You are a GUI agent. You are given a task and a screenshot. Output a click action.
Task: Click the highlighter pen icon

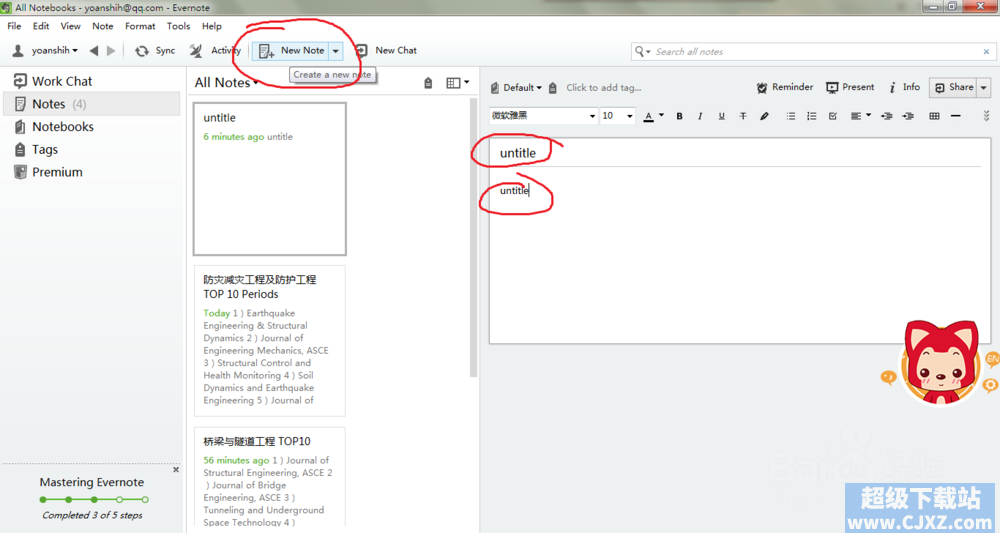(764, 116)
